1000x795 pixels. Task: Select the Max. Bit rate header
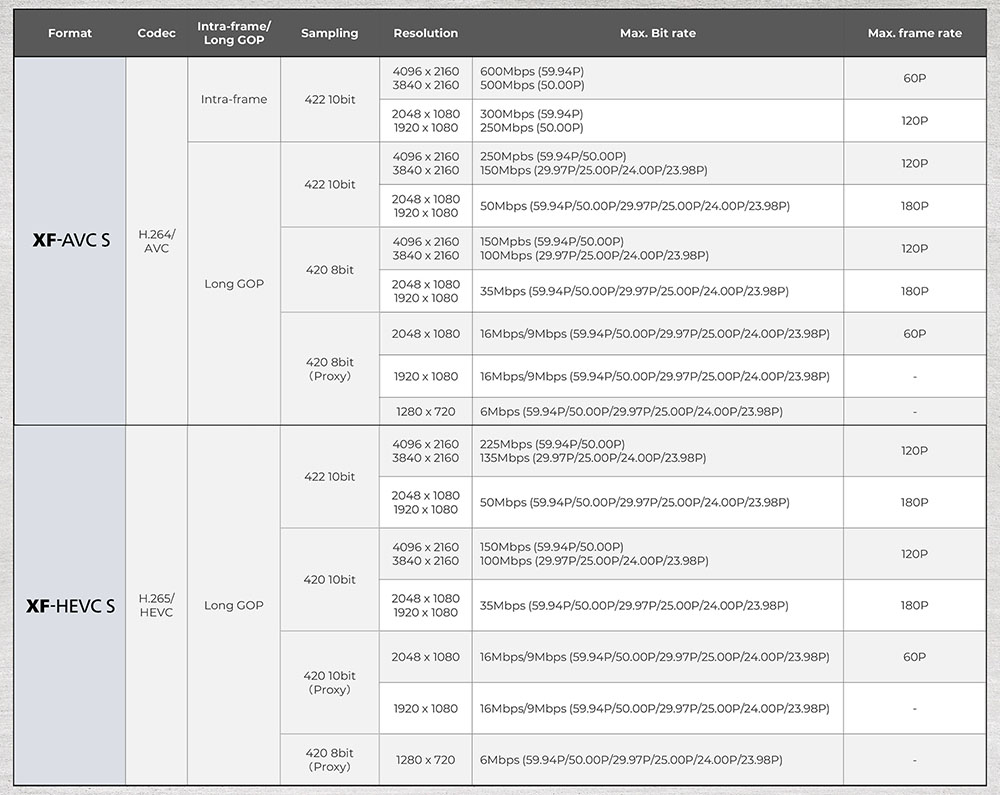tap(657, 33)
